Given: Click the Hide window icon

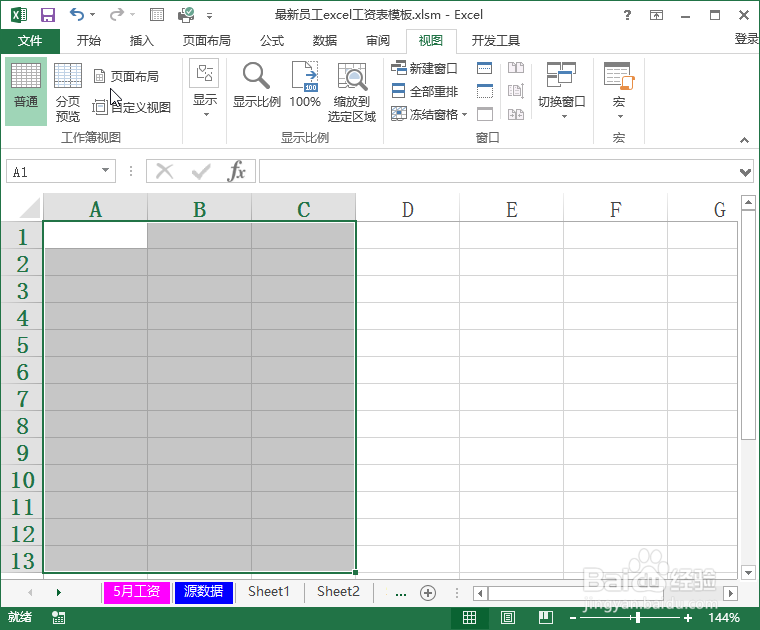Looking at the screenshot, I should 485,91.
